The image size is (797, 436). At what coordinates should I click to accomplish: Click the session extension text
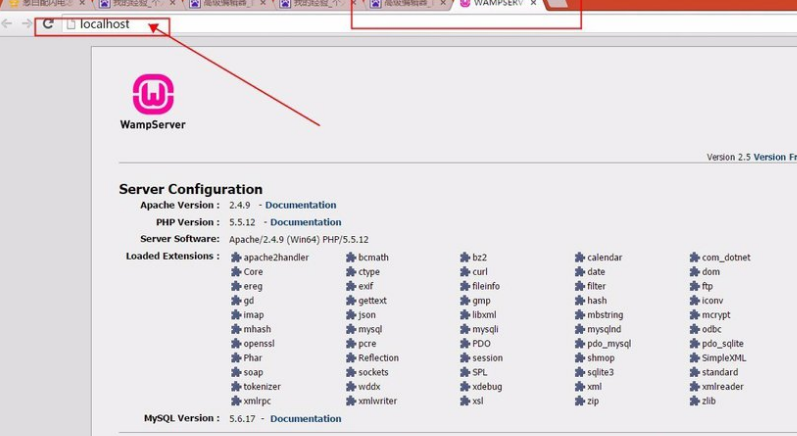487,358
